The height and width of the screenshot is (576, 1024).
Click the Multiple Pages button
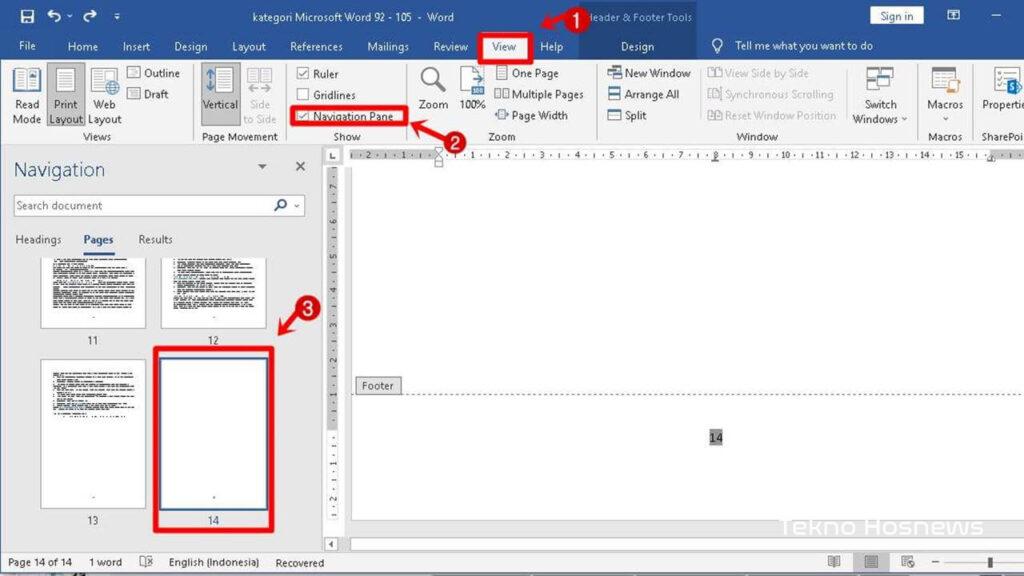tap(539, 94)
